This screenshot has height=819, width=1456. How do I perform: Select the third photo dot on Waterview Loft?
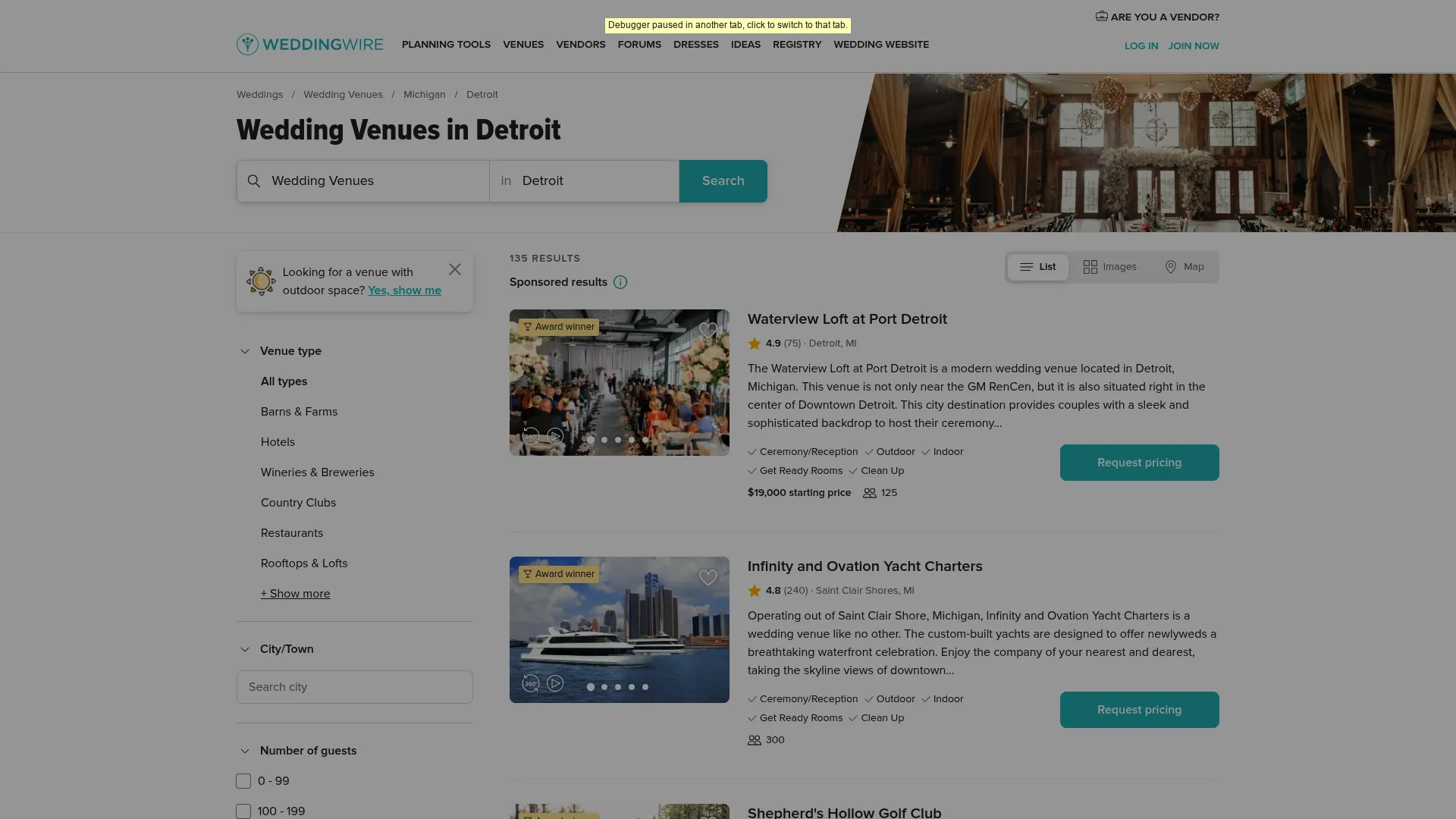(x=618, y=440)
